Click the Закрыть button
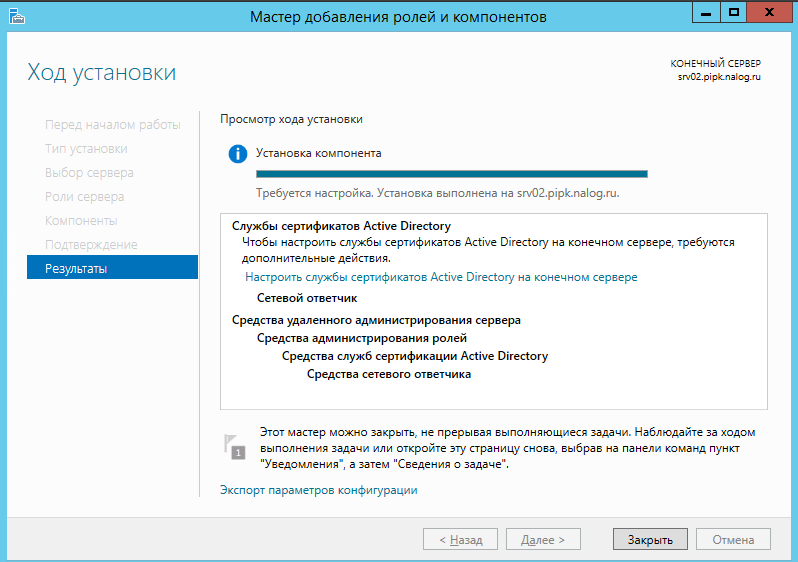This screenshot has width=798, height=562. click(x=650, y=540)
